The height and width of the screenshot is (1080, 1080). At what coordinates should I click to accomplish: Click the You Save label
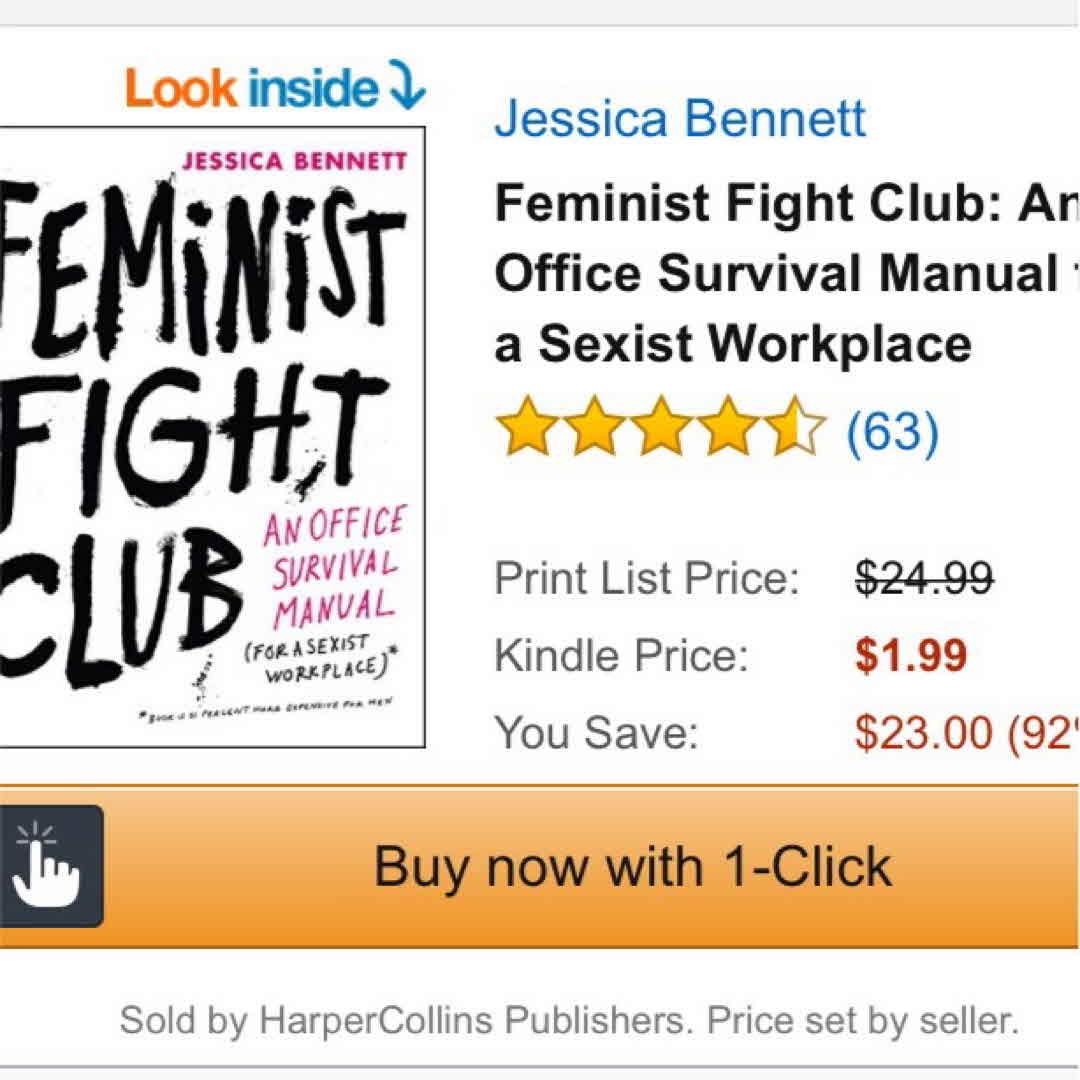click(x=596, y=732)
